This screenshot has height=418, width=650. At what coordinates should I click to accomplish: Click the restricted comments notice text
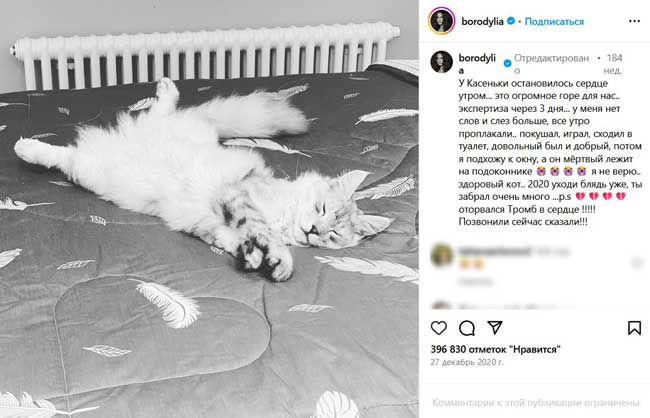[537, 402]
